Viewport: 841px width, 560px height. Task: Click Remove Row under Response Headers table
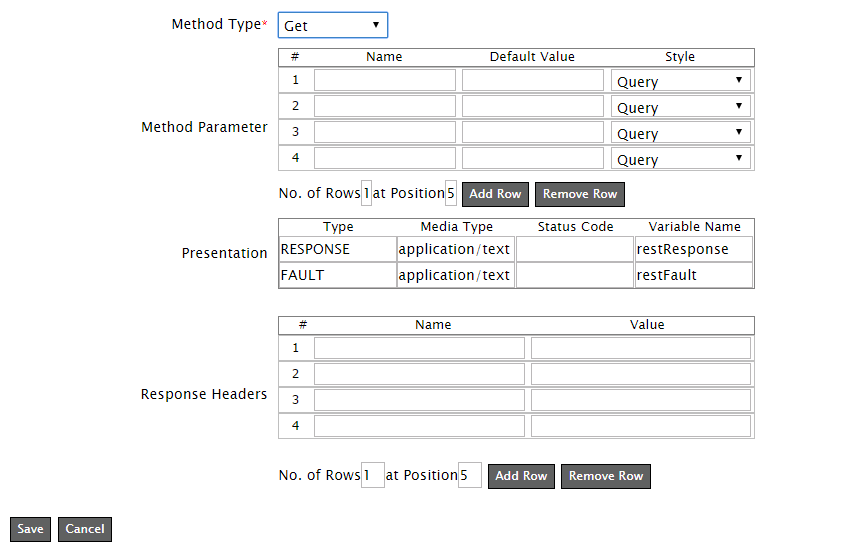pos(606,476)
